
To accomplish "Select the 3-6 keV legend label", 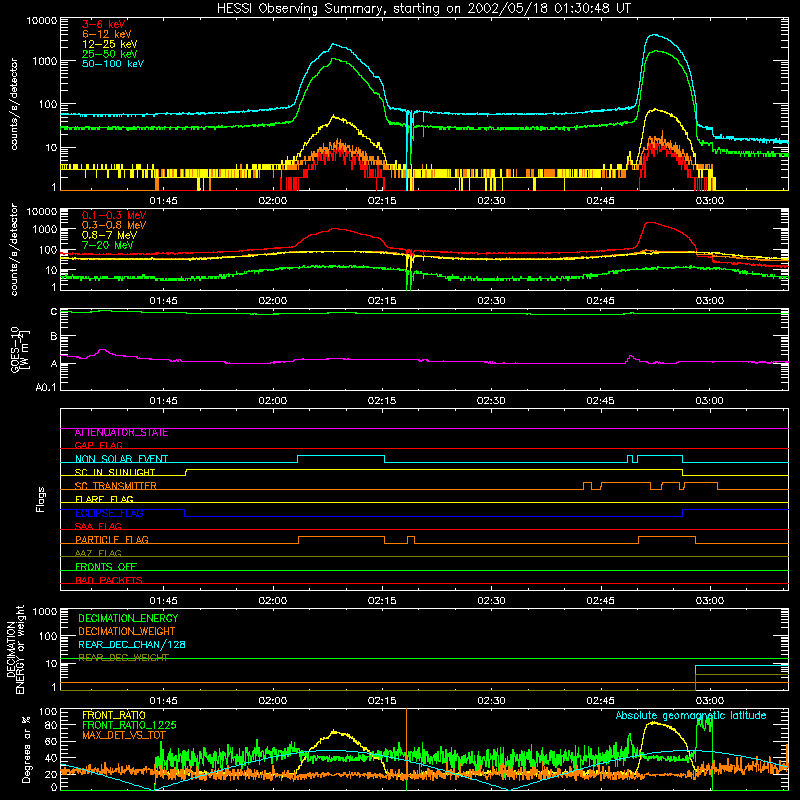I will coord(104,24).
